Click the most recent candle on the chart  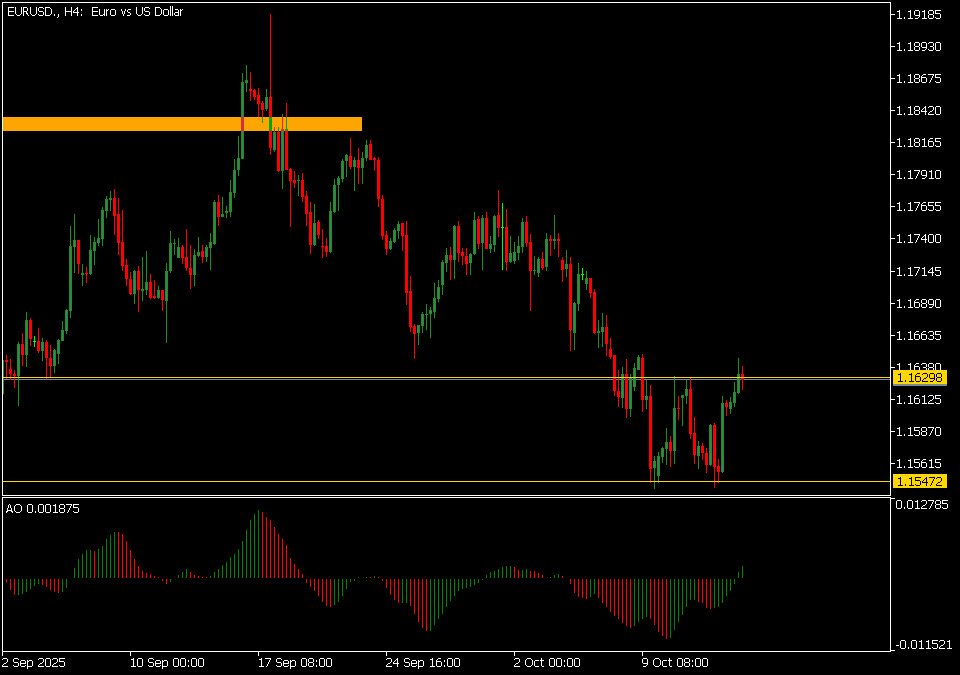pyautogui.click(x=743, y=378)
